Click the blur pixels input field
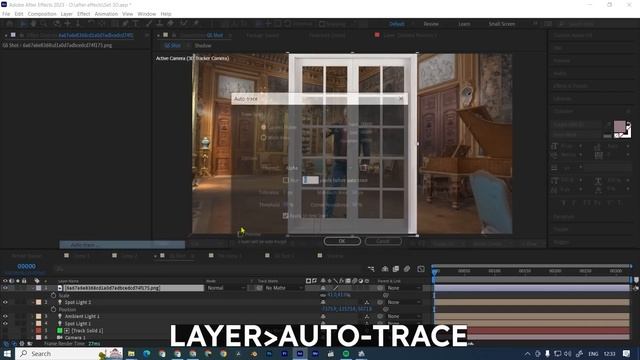640x360 pixels. click(x=310, y=180)
